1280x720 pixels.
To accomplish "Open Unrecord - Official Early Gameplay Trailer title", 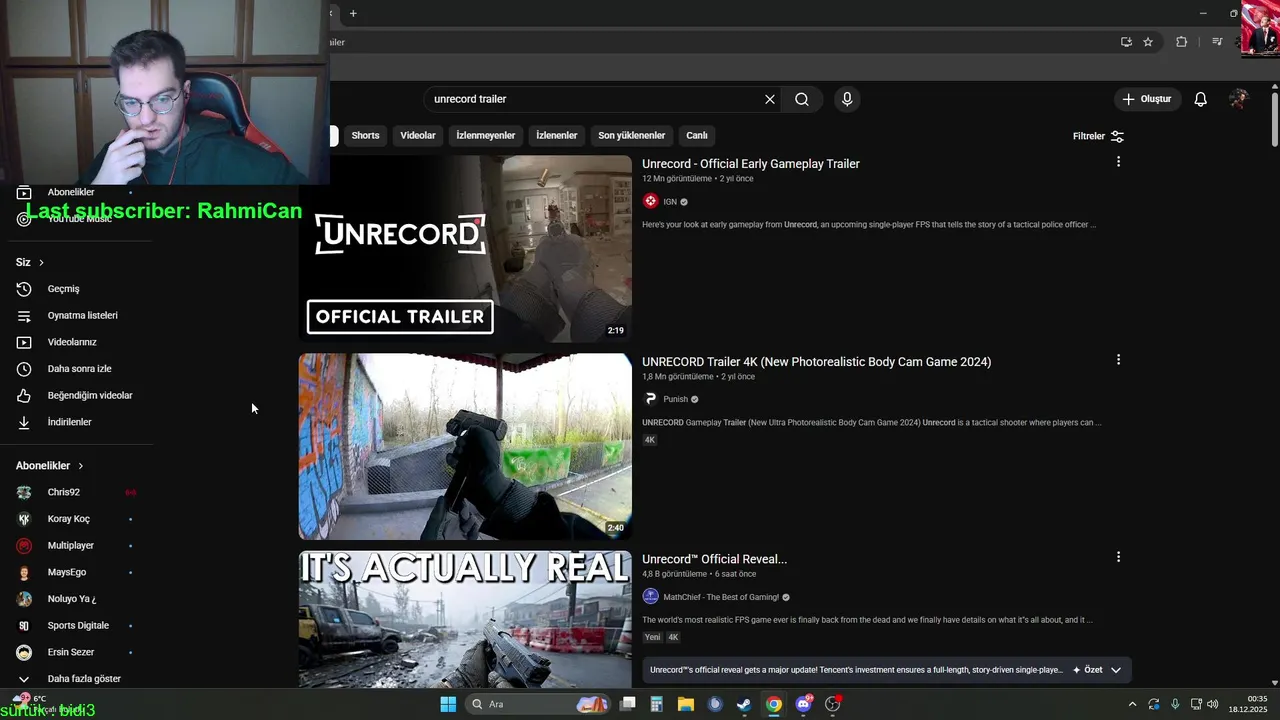I will pyautogui.click(x=751, y=164).
